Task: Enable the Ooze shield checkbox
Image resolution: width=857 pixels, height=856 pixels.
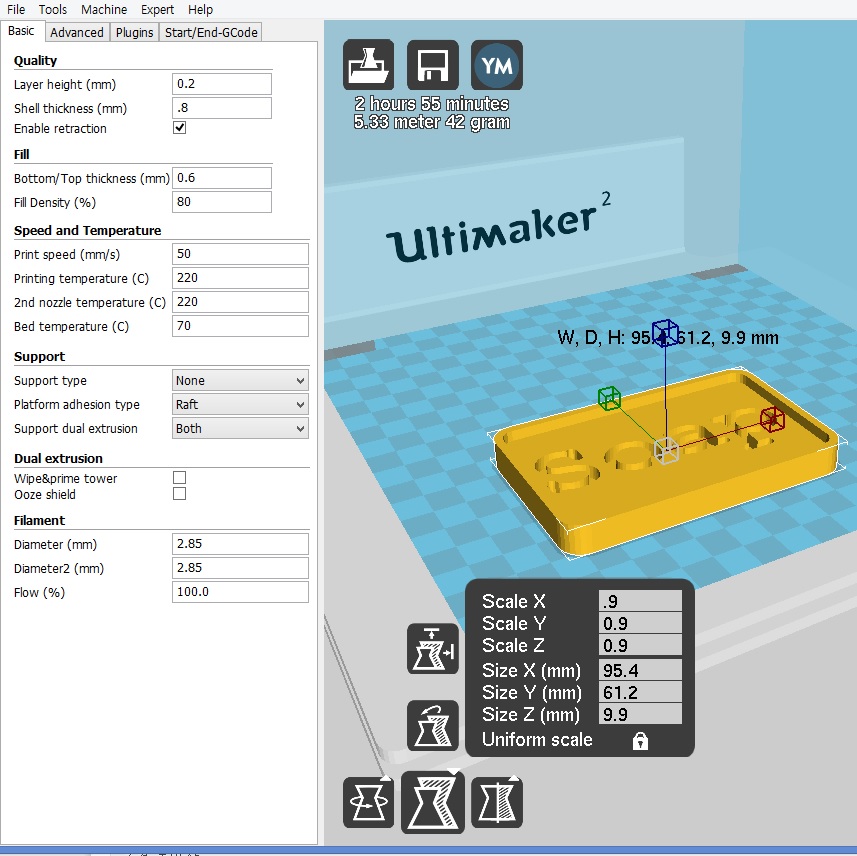Action: pos(179,494)
